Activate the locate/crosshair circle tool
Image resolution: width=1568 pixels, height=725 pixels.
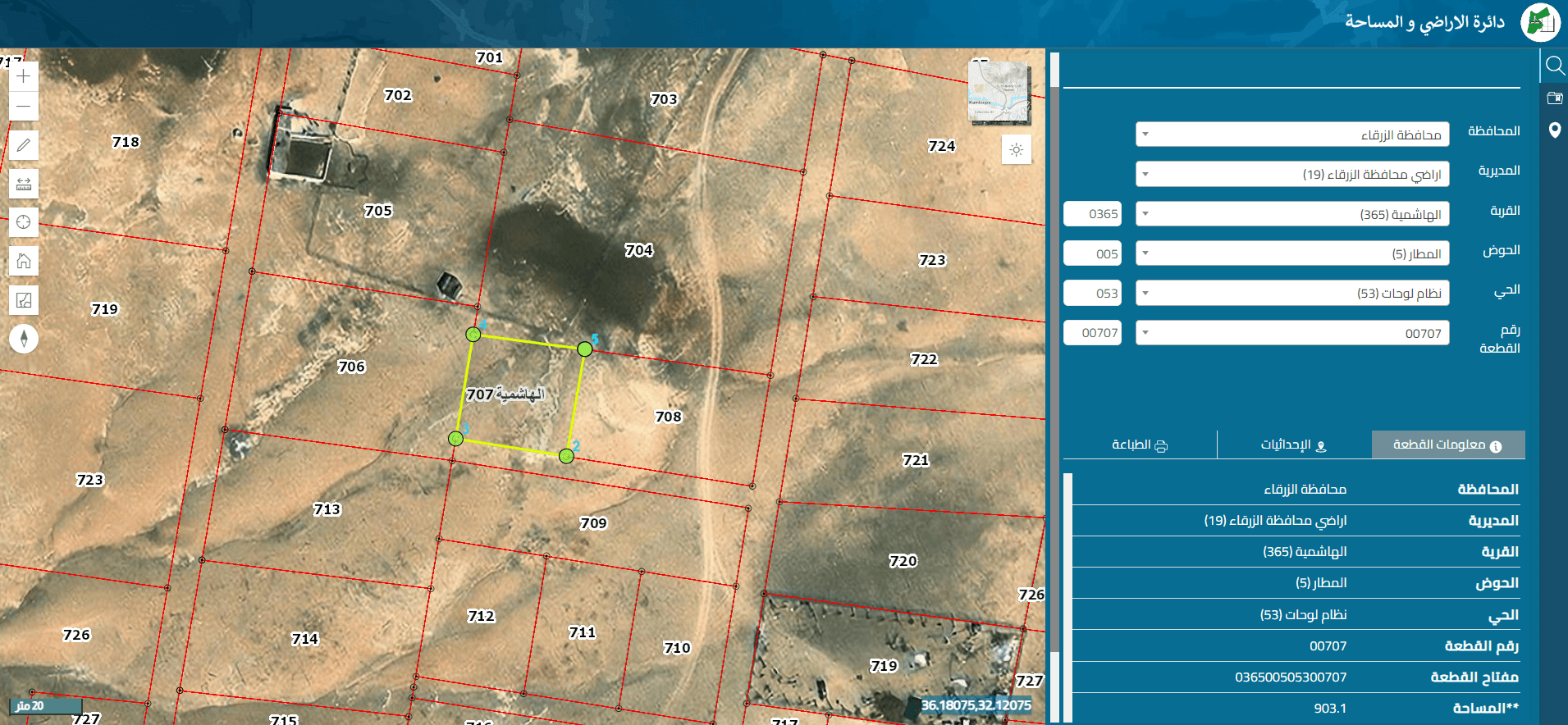tap(24, 222)
